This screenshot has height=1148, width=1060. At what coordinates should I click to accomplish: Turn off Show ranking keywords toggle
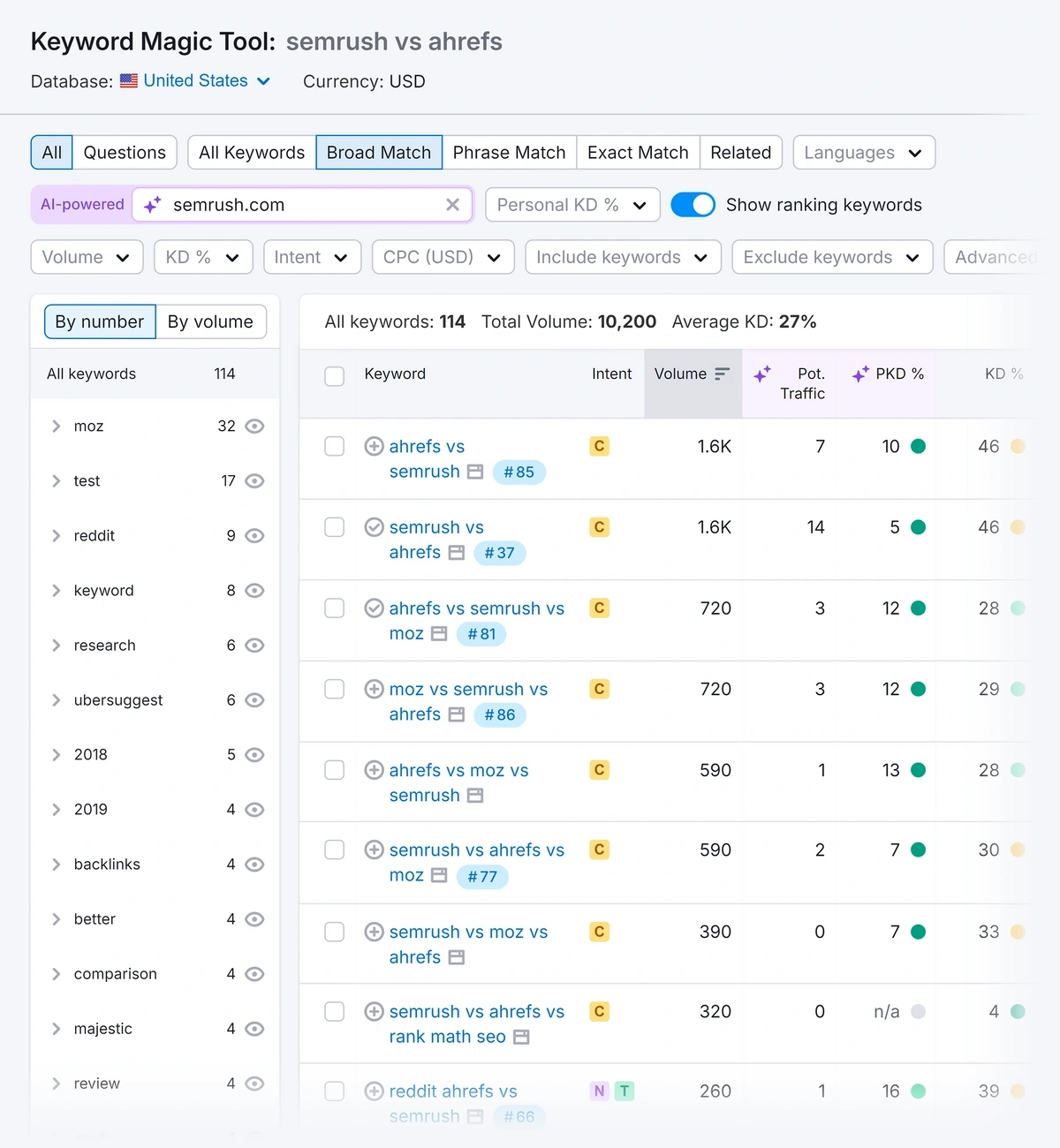coord(693,205)
